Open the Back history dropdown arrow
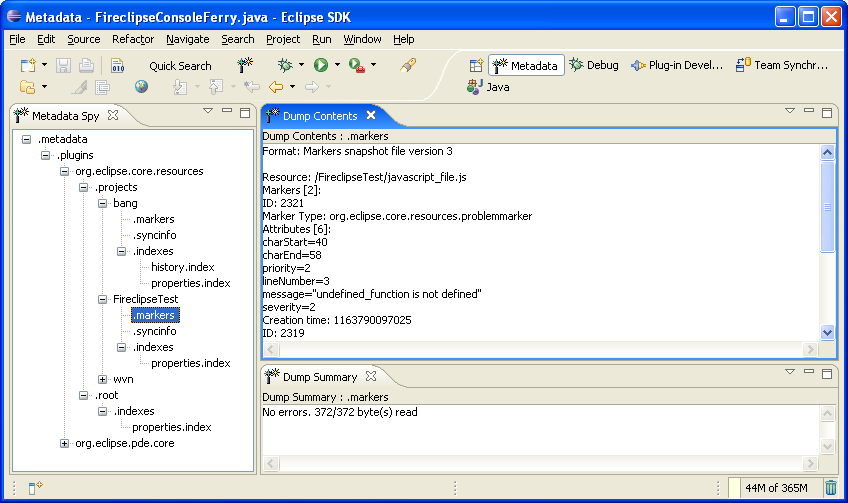The image size is (848, 503). click(292, 87)
